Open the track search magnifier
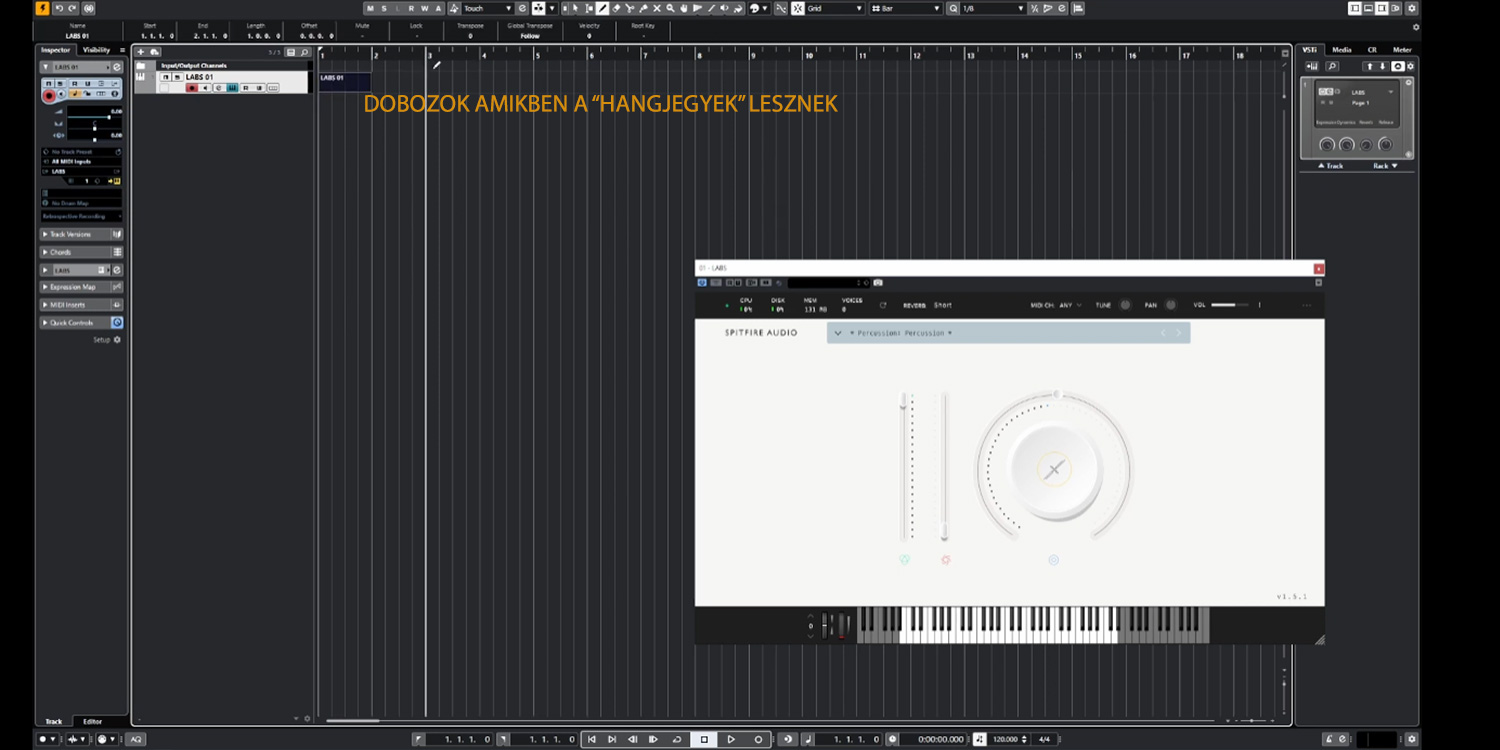The image size is (1500, 750). pos(304,52)
